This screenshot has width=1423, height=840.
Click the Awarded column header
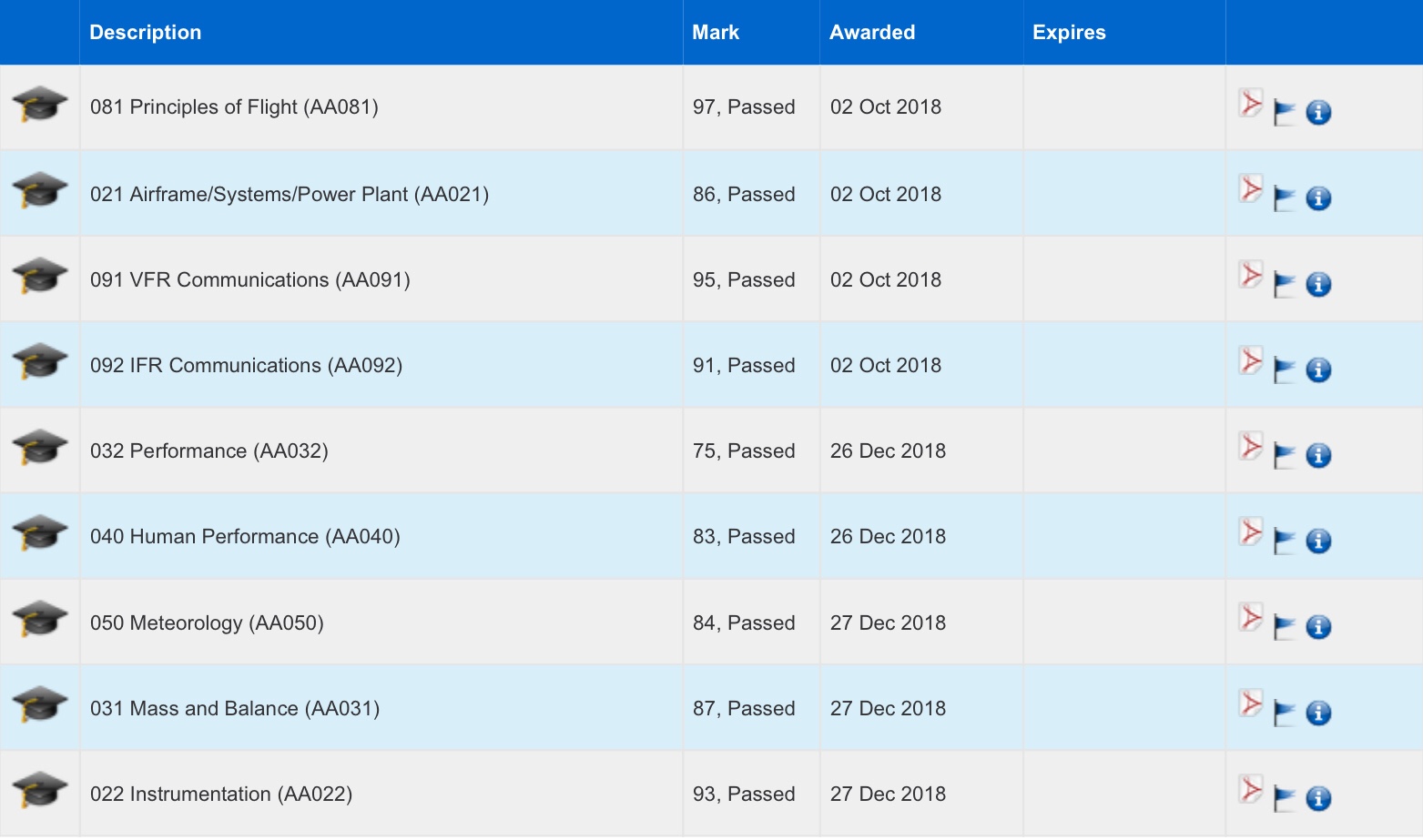872,33
